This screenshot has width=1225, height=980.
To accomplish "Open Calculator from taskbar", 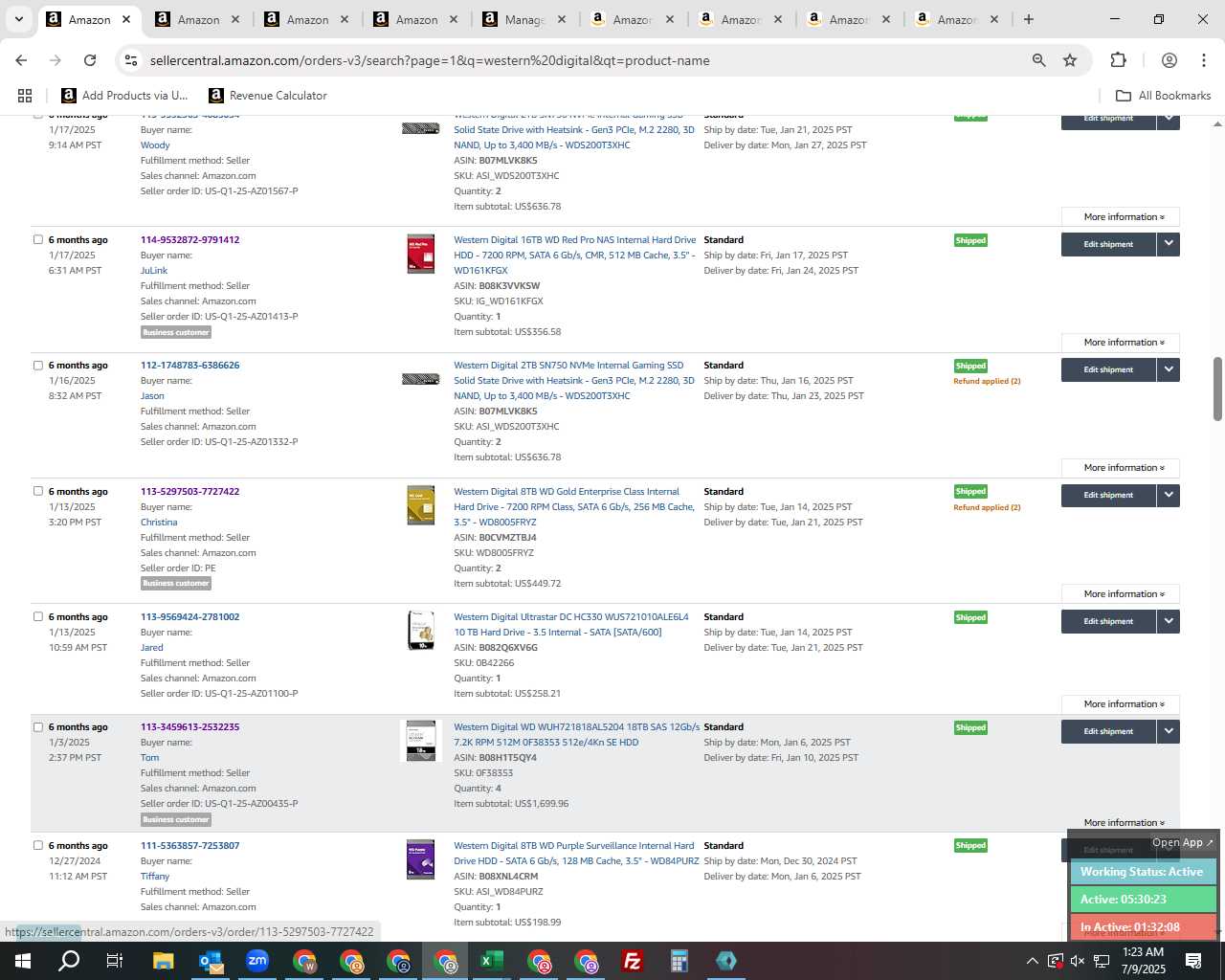I will [x=679, y=961].
